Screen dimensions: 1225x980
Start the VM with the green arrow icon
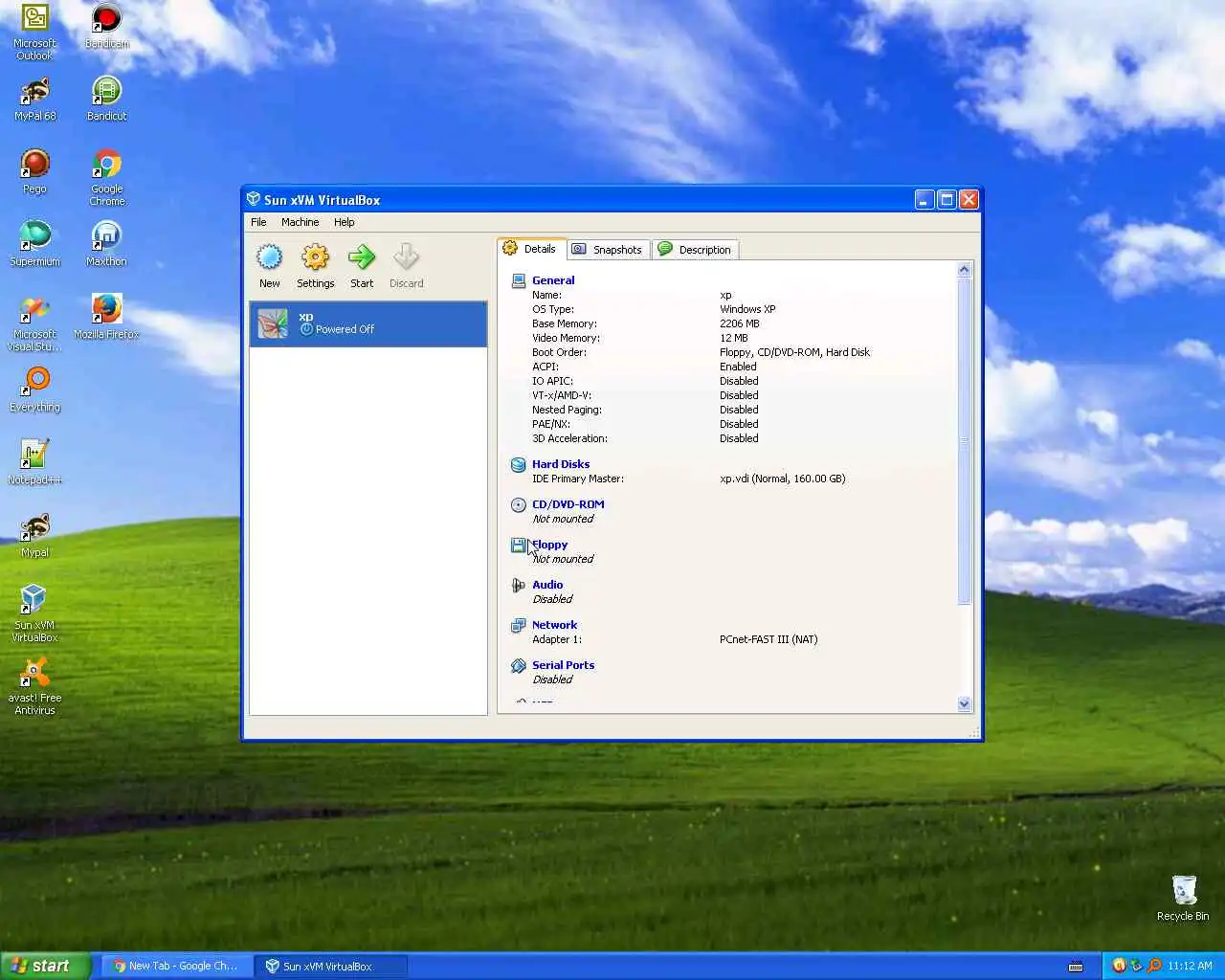point(362,257)
